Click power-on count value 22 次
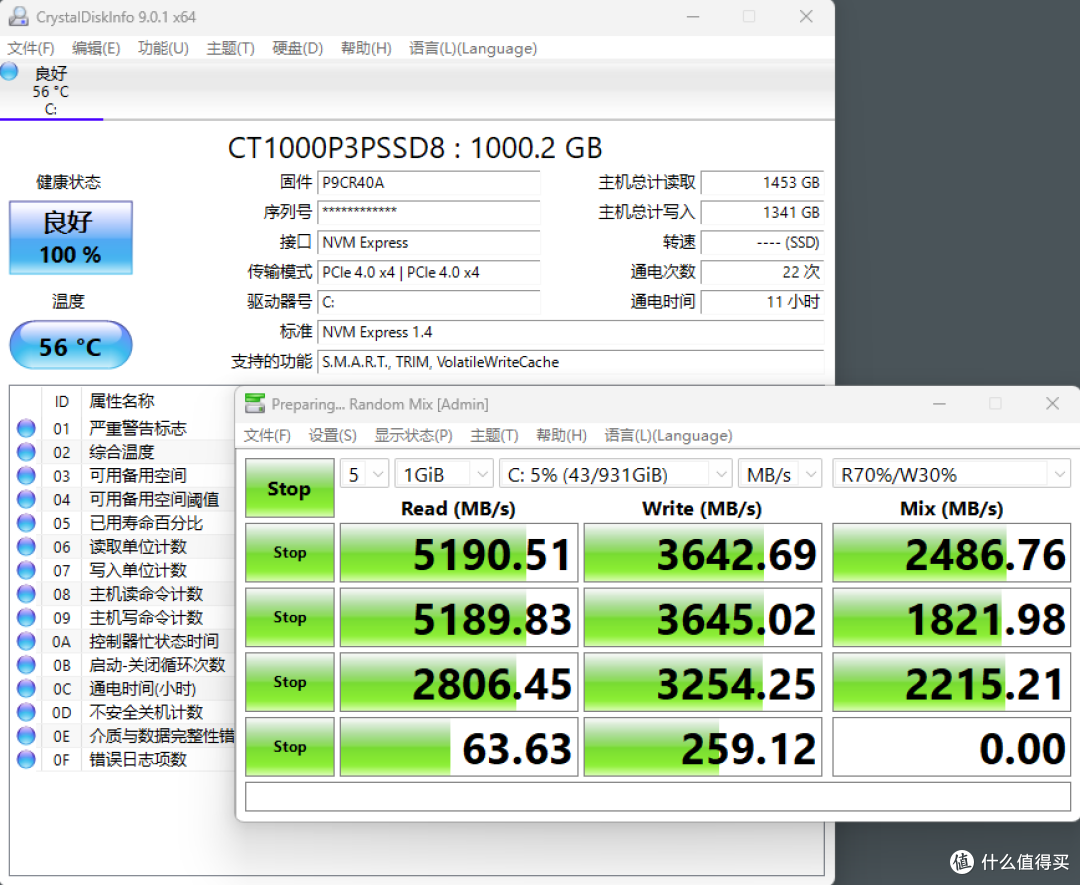Viewport: 1080px width, 885px height. tap(762, 272)
